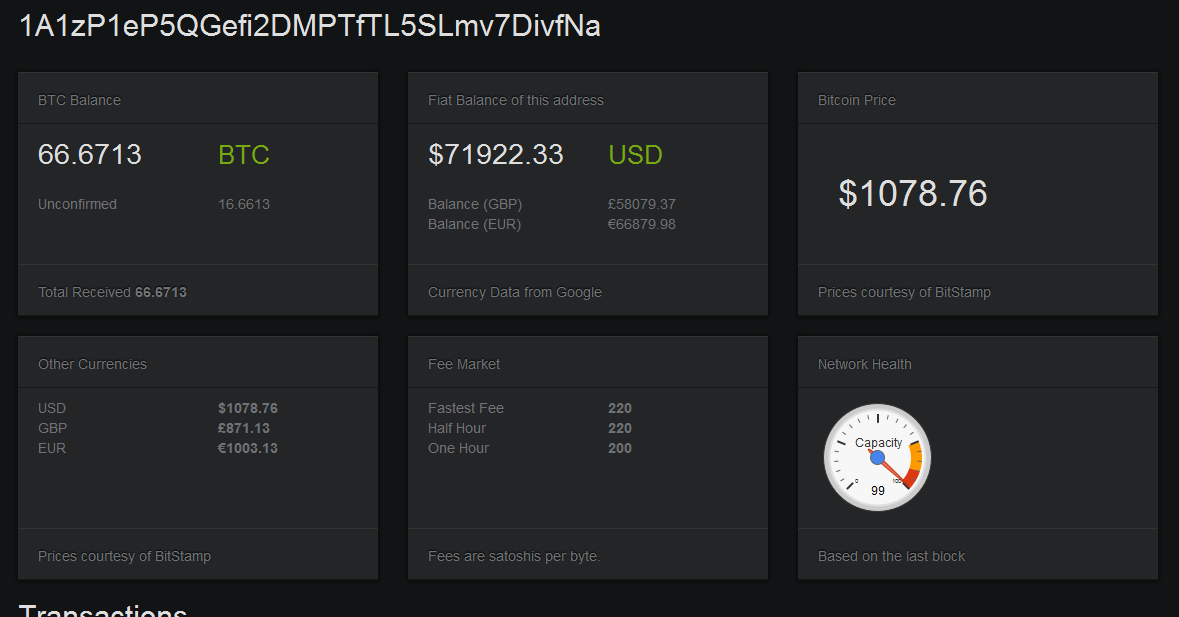The height and width of the screenshot is (617, 1179).
Task: Click 'Prices courtesy of BitStamp' under Bitcoin Price
Action: 904,292
